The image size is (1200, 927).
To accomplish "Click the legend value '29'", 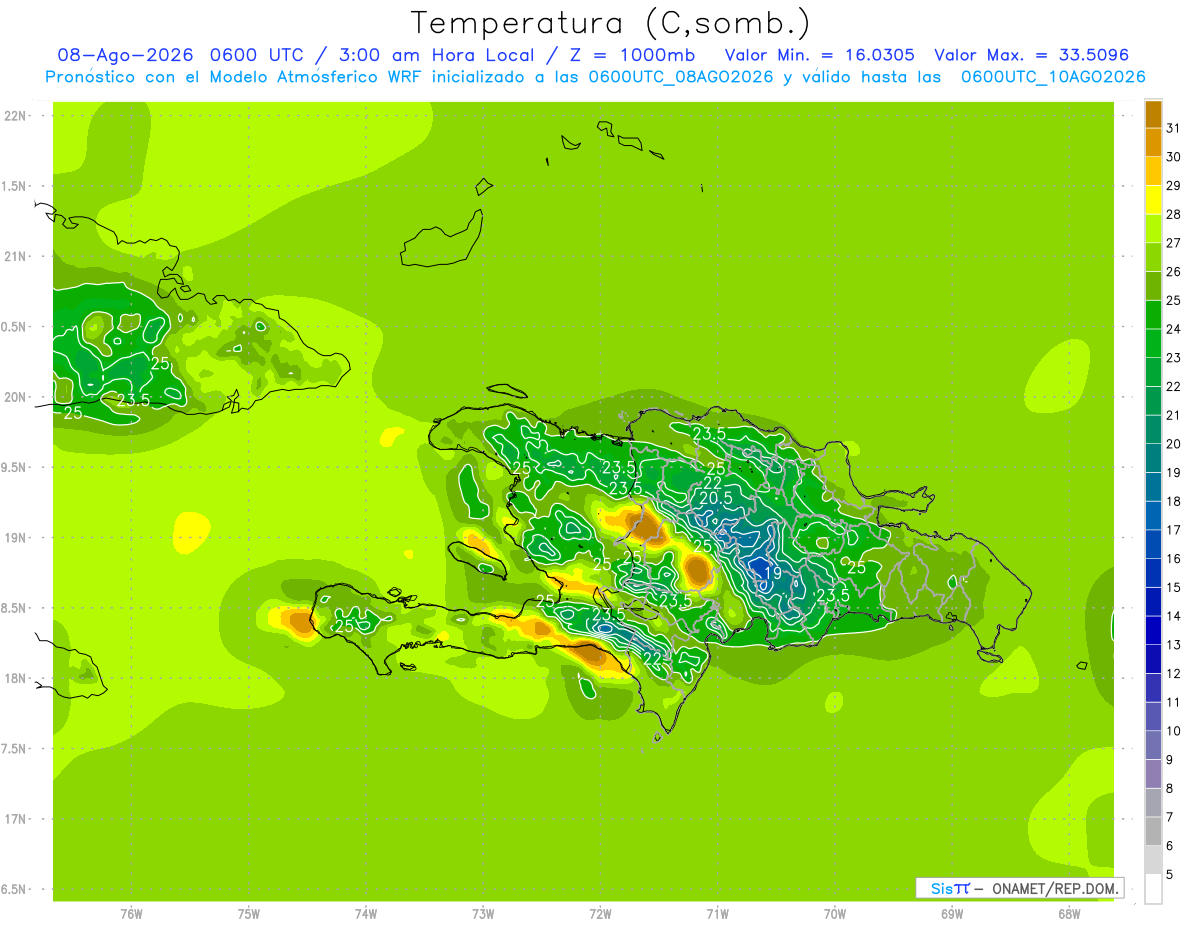I will (1173, 186).
